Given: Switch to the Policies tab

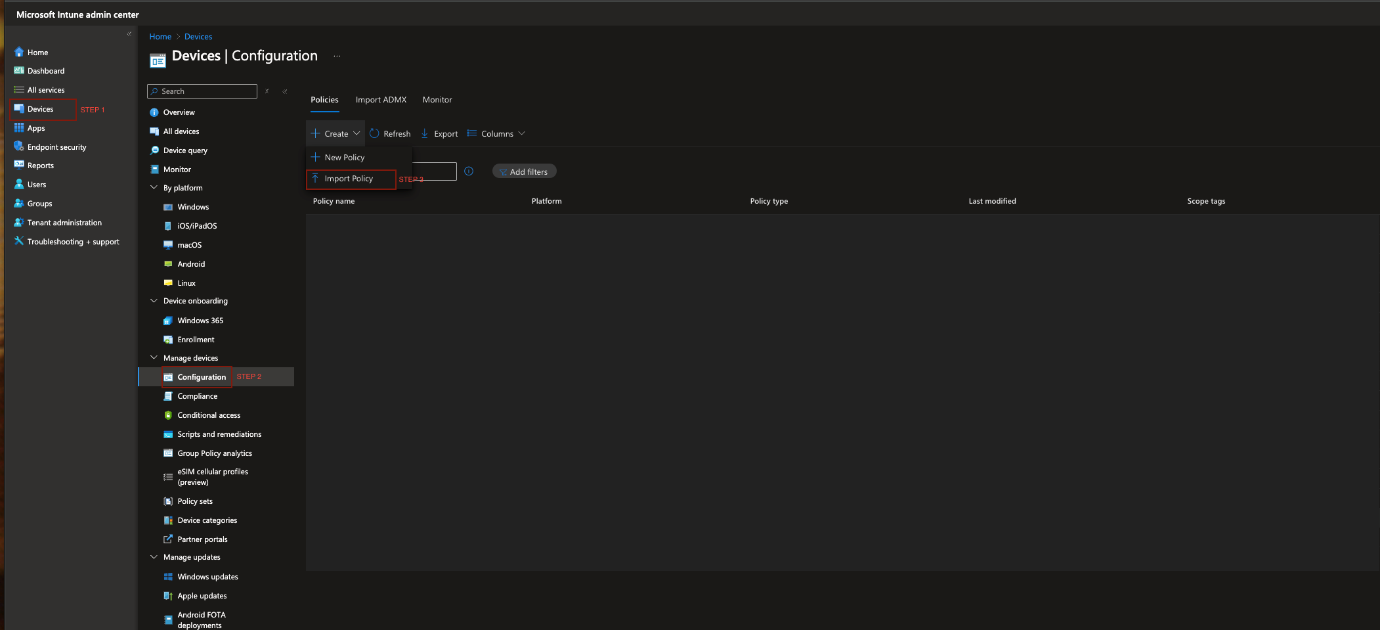Looking at the screenshot, I should (x=324, y=100).
